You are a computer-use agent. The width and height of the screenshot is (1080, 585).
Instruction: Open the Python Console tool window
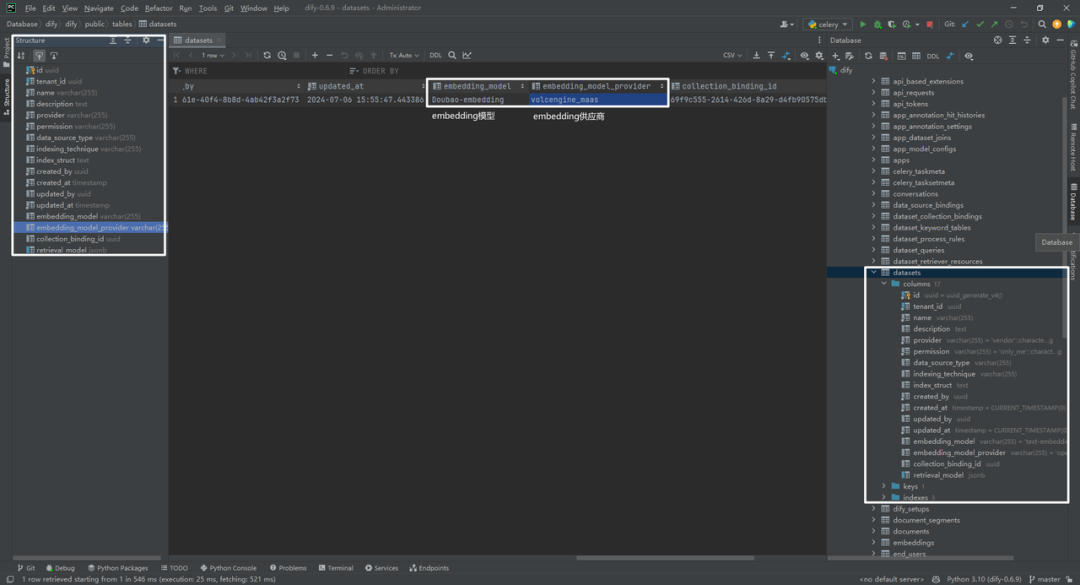228,568
